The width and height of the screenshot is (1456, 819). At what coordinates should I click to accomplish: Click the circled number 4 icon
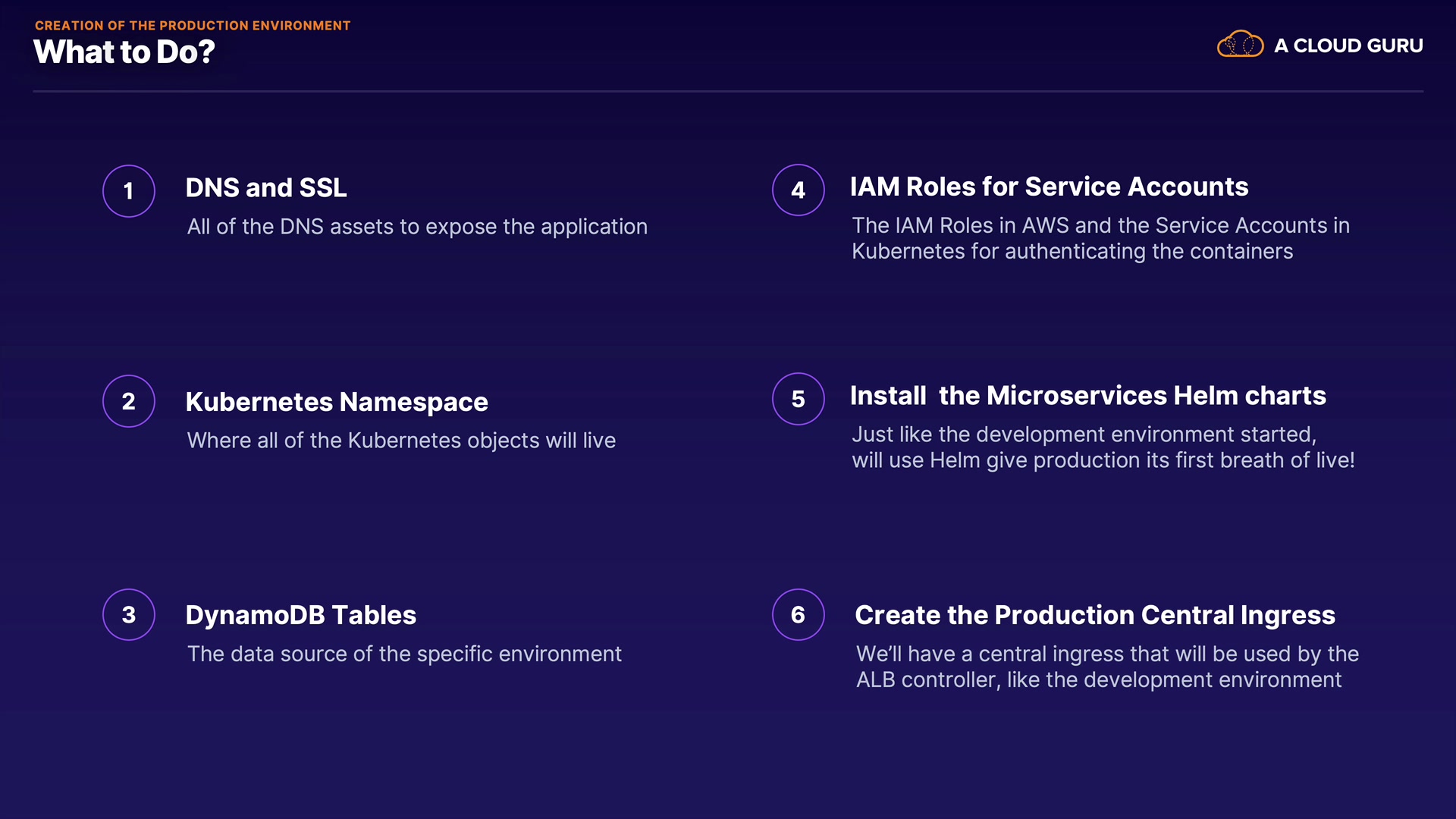798,190
